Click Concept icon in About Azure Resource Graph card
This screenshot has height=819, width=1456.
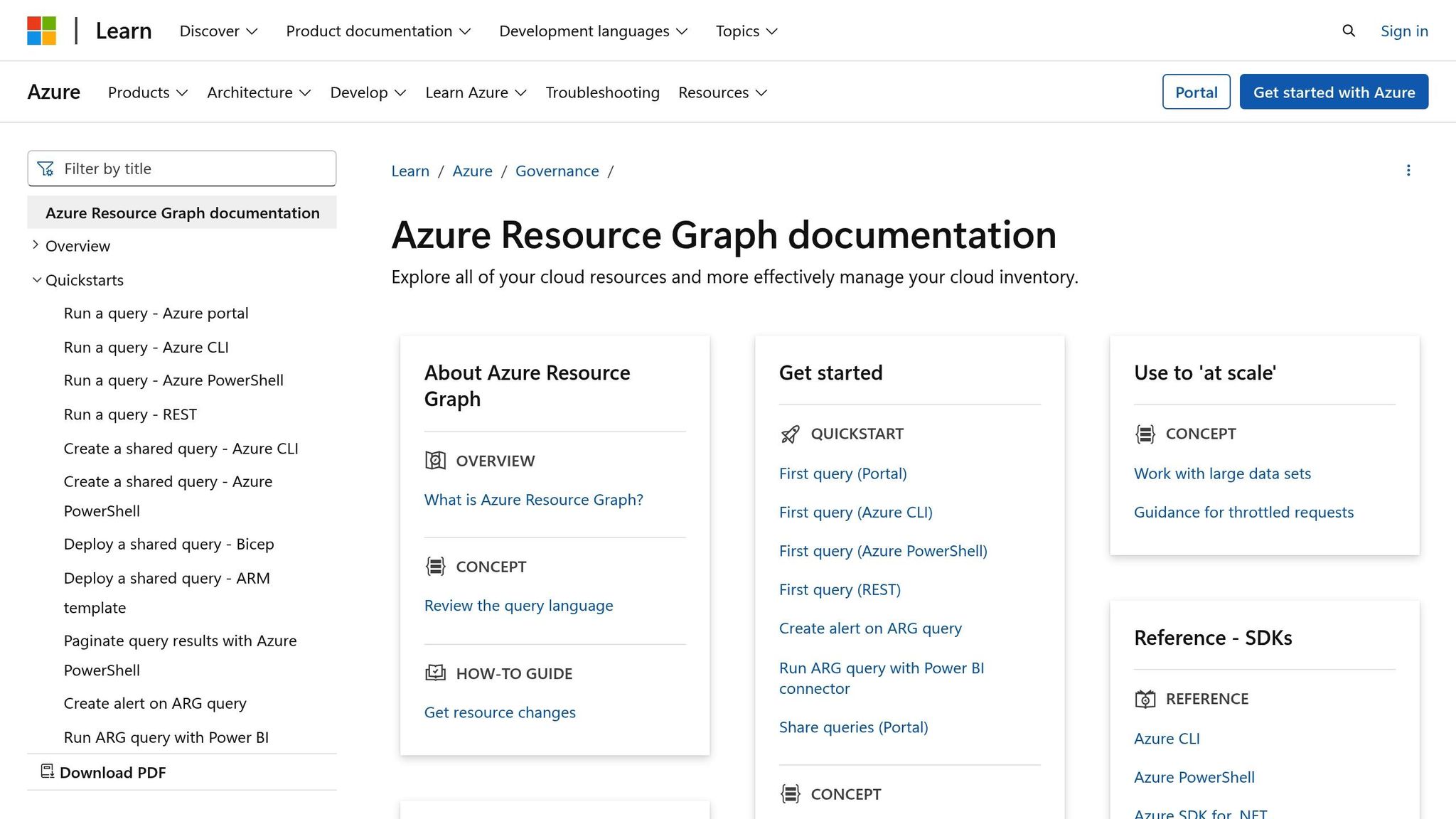pyautogui.click(x=435, y=567)
